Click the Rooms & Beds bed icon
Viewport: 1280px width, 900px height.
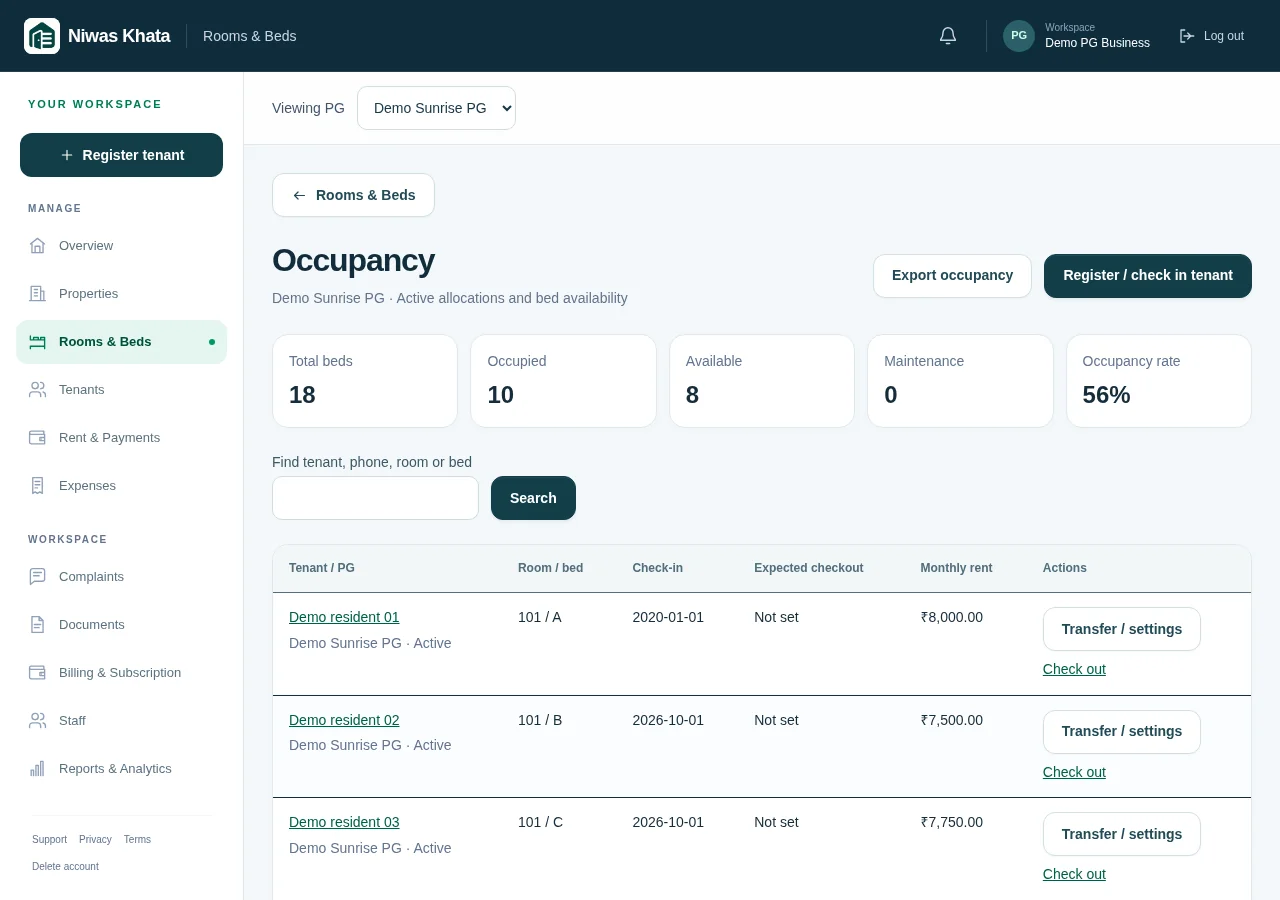coord(38,341)
